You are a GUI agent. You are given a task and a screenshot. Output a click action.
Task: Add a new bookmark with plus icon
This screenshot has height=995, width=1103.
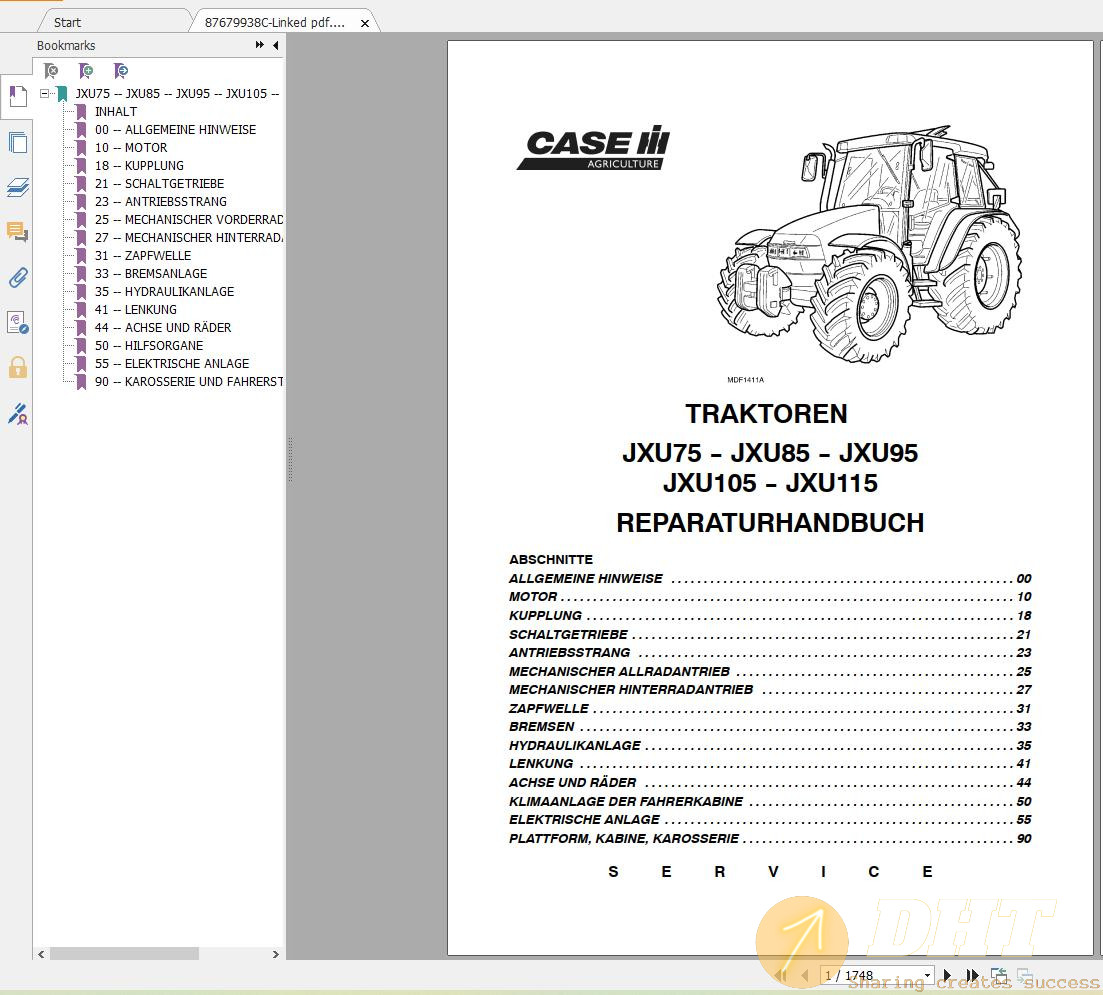86,70
